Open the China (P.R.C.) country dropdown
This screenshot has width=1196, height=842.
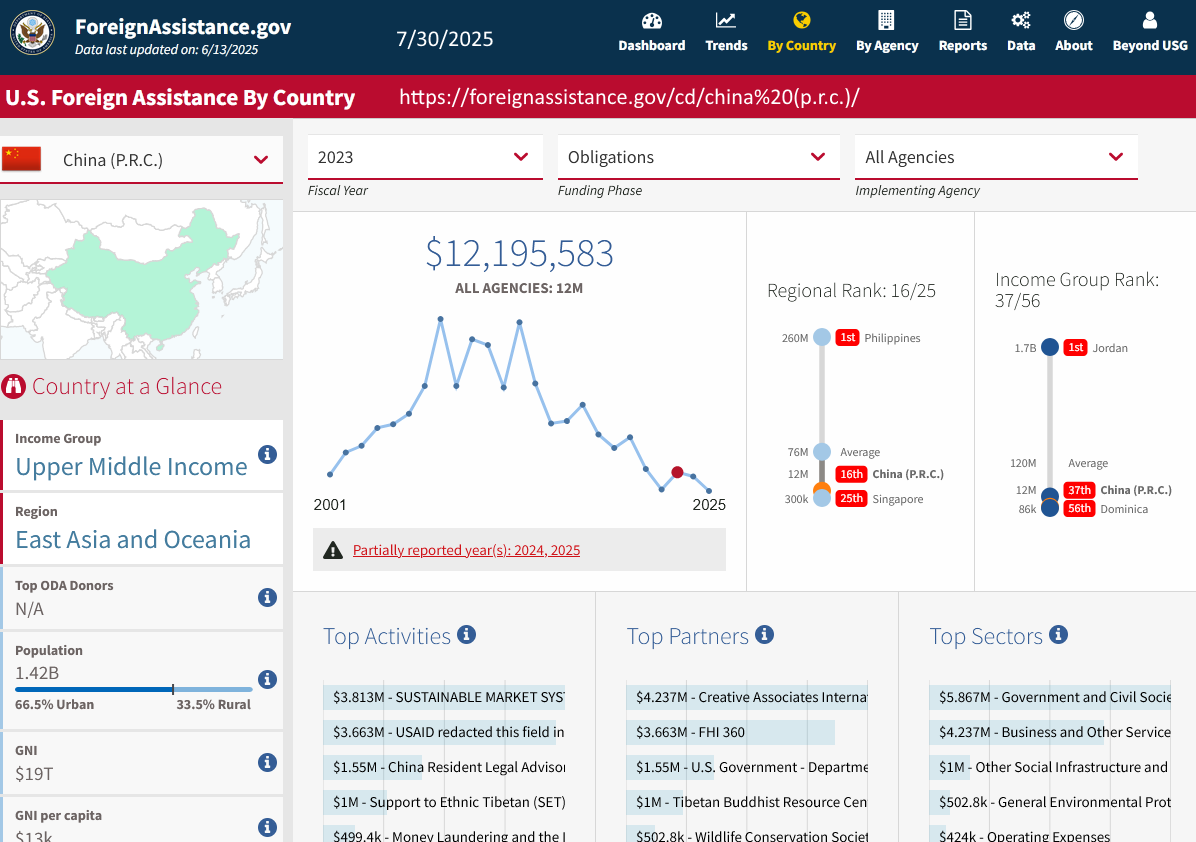click(x=142, y=159)
